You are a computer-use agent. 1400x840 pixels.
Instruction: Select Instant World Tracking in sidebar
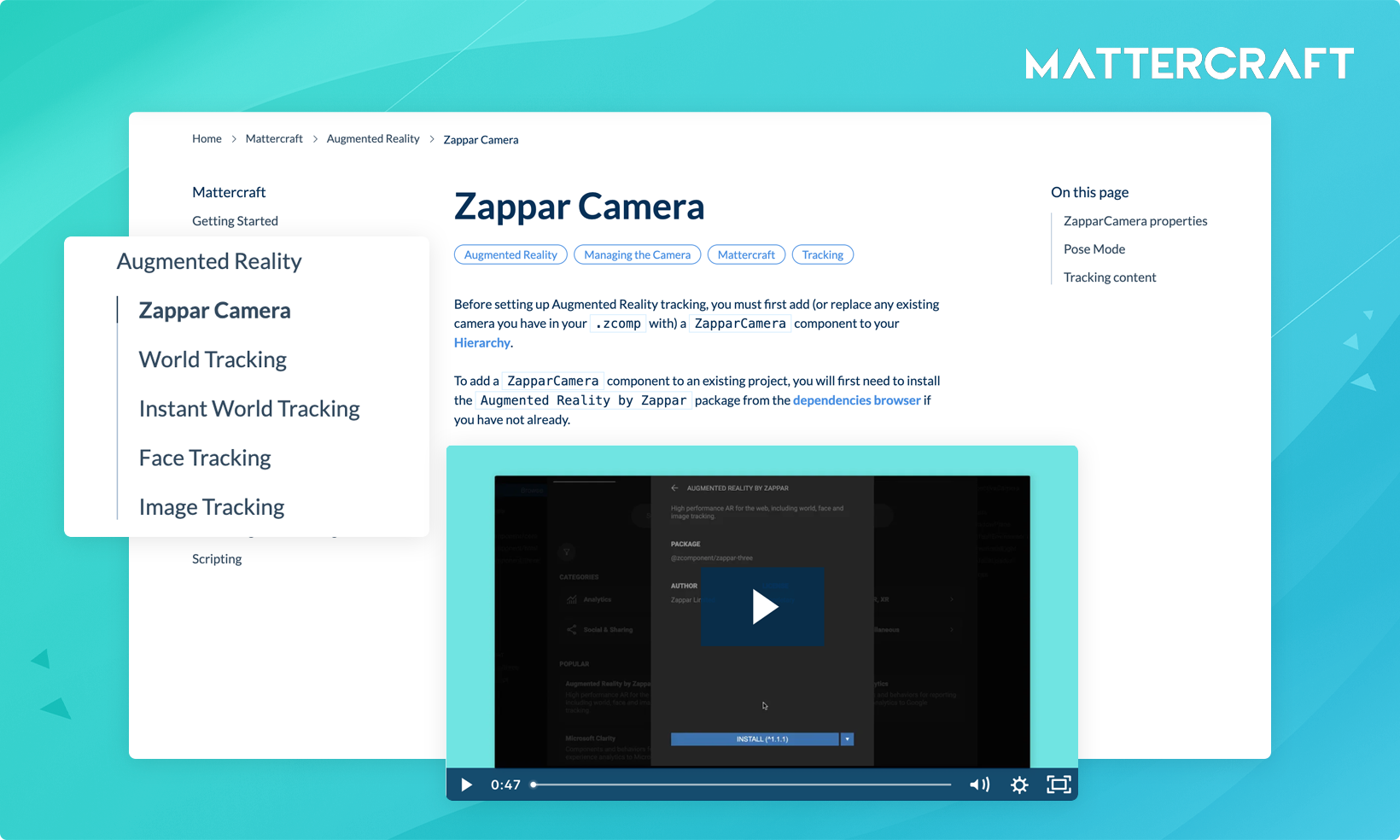[249, 409]
